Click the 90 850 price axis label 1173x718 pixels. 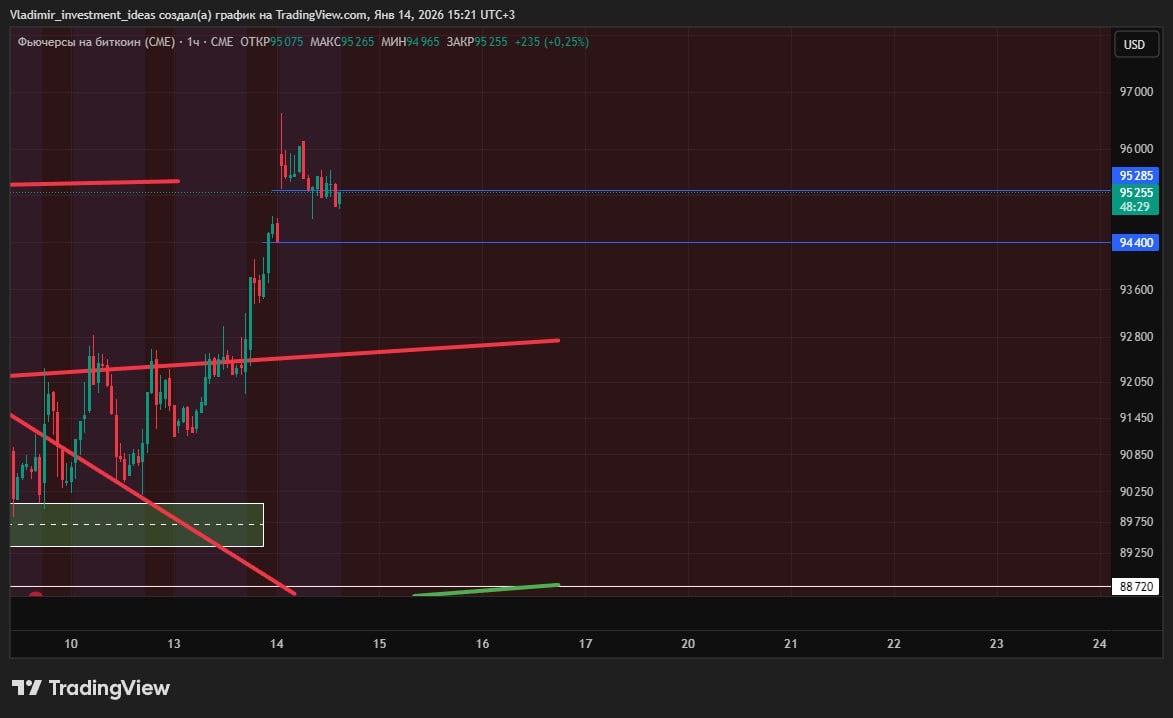click(1136, 455)
